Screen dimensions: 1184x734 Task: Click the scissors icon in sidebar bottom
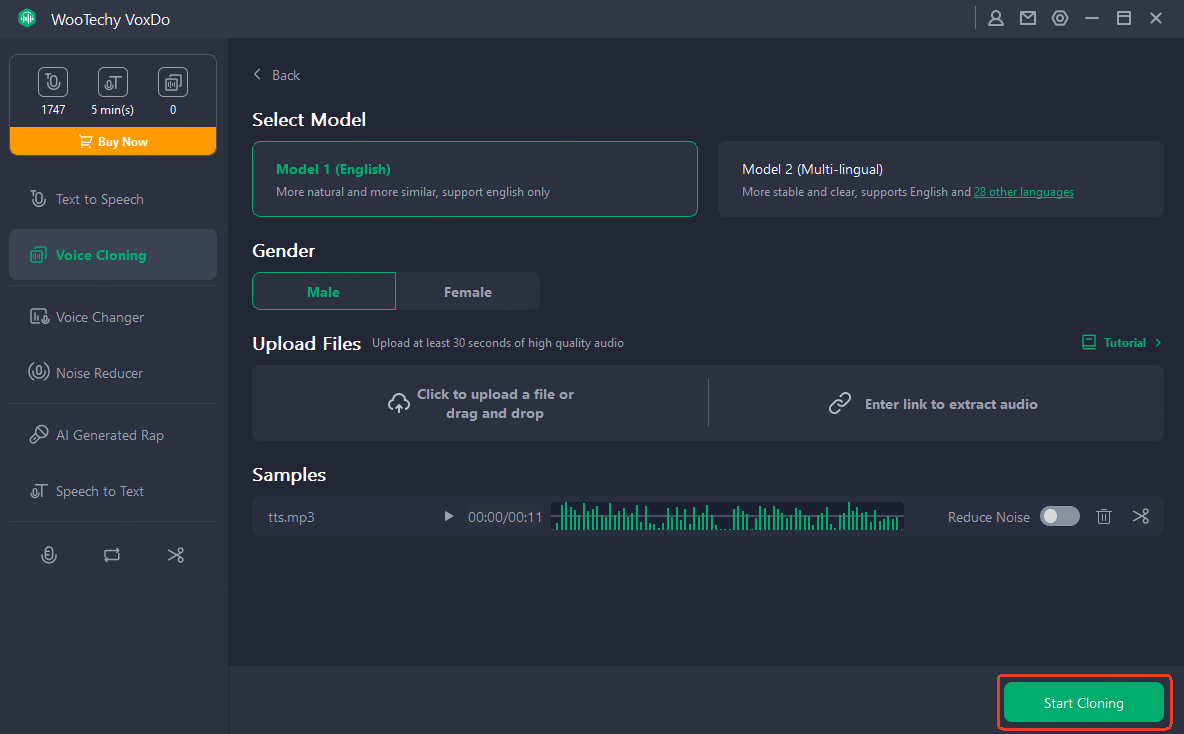(x=176, y=555)
